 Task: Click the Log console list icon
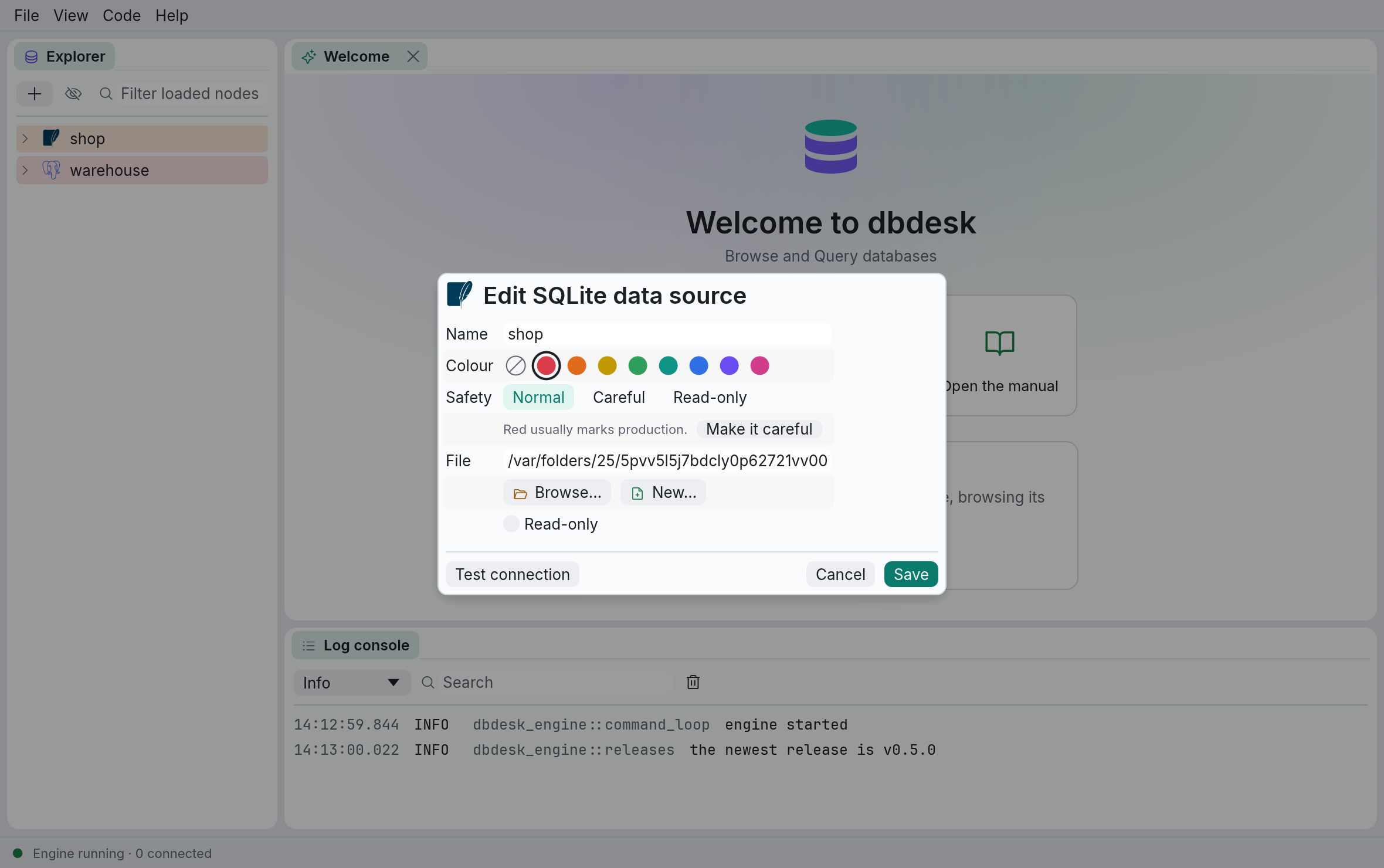coord(308,646)
